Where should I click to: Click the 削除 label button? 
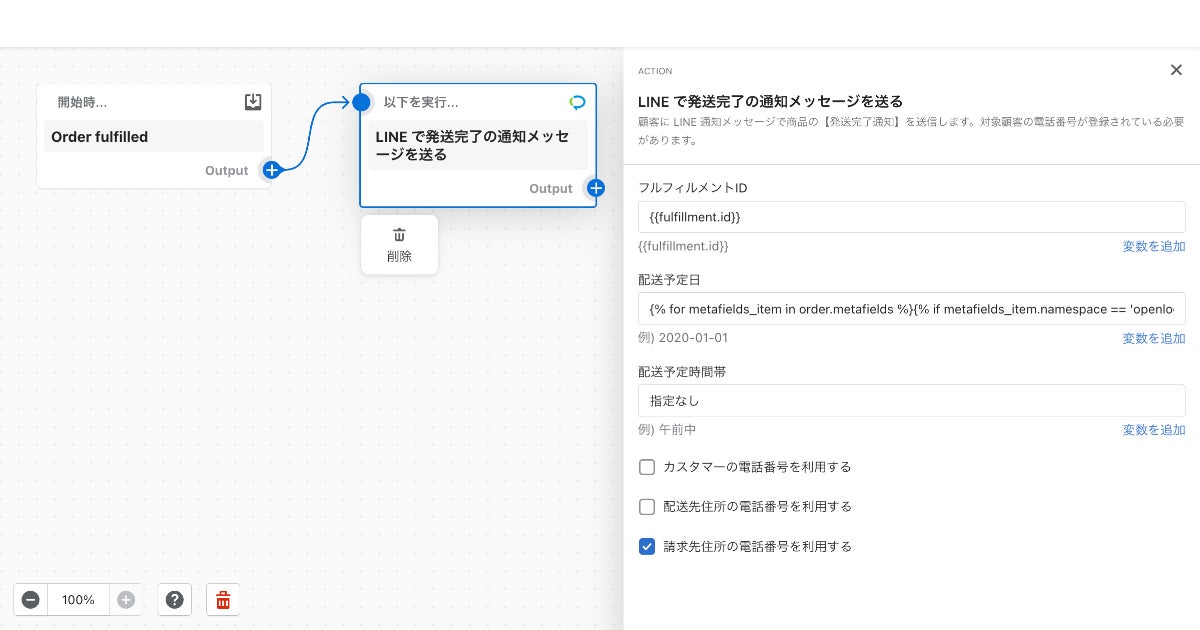click(x=399, y=256)
